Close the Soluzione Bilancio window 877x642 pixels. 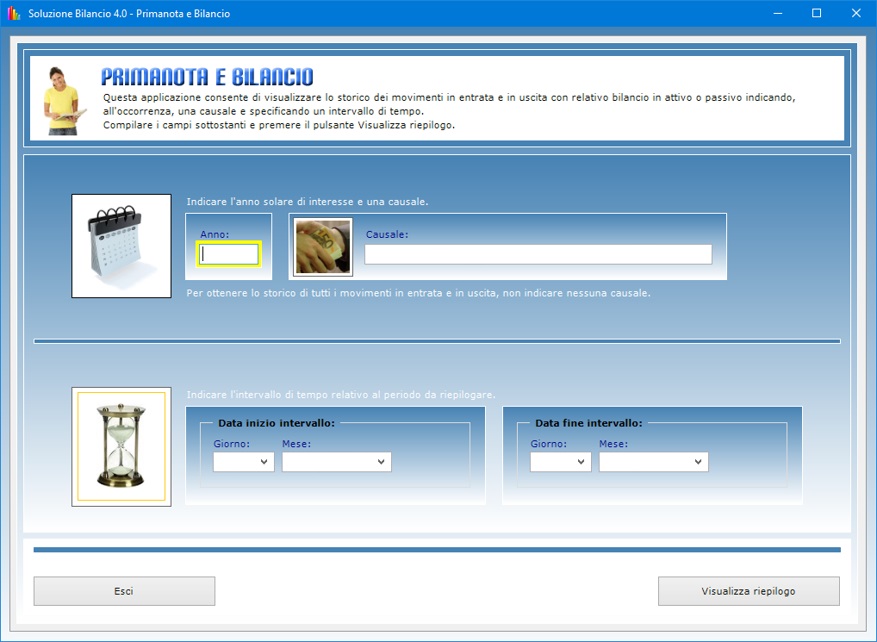coord(856,13)
